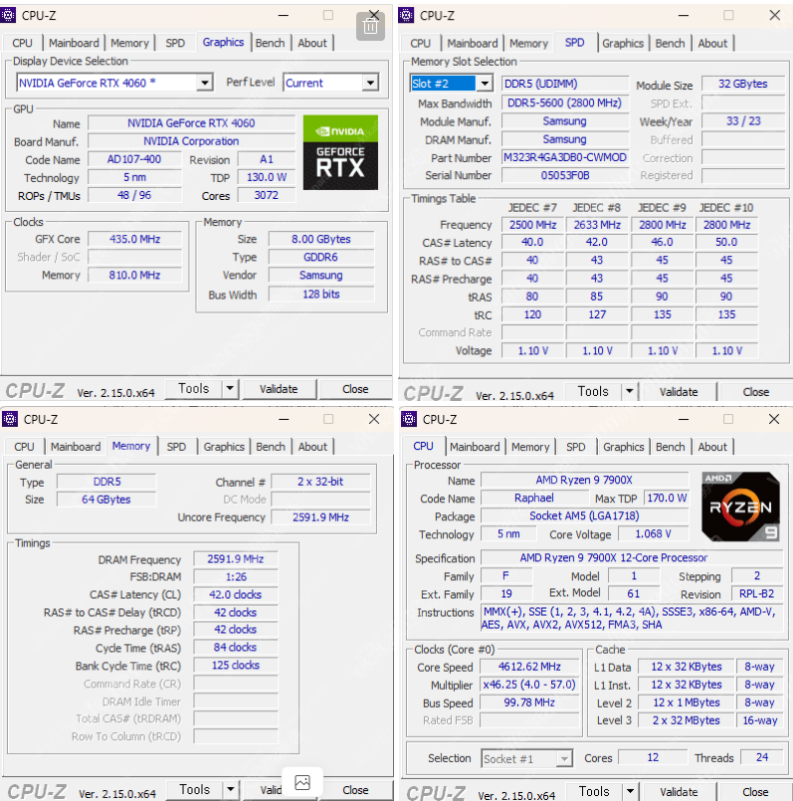Open Memory tab in SPD window
This screenshot has width=793, height=801.
point(529,43)
